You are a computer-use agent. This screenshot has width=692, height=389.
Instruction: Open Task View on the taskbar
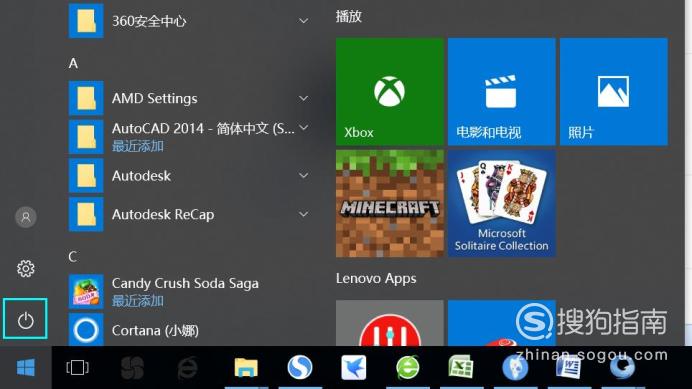(77, 367)
